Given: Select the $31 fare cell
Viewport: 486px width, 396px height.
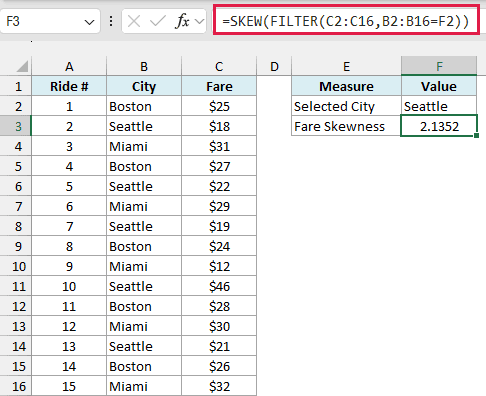Looking at the screenshot, I should 219,146.
